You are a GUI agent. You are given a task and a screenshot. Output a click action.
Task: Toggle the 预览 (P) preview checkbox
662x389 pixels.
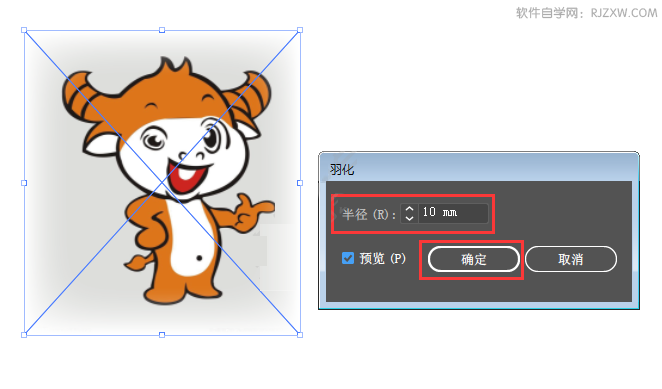(x=347, y=258)
